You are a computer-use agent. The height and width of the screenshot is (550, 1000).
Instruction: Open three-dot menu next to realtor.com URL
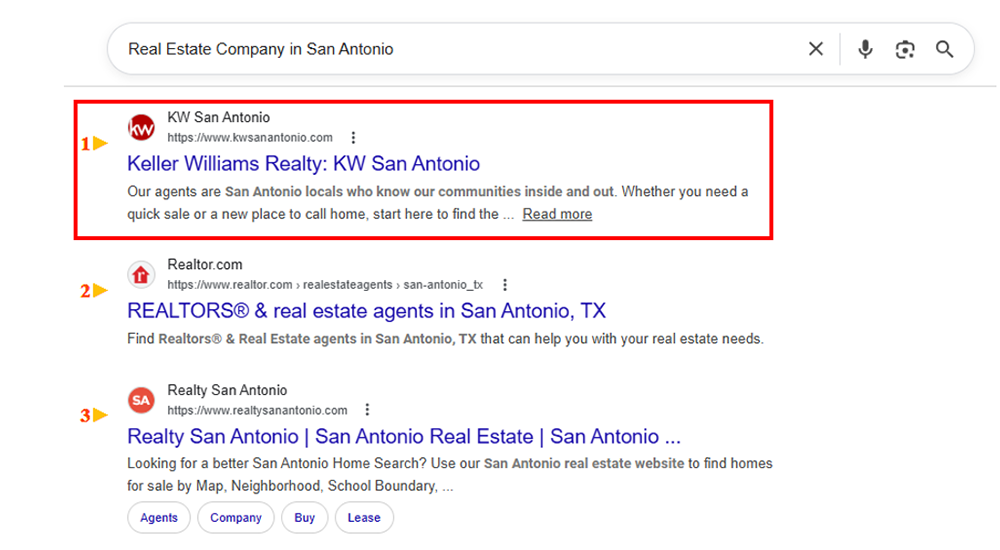505,285
